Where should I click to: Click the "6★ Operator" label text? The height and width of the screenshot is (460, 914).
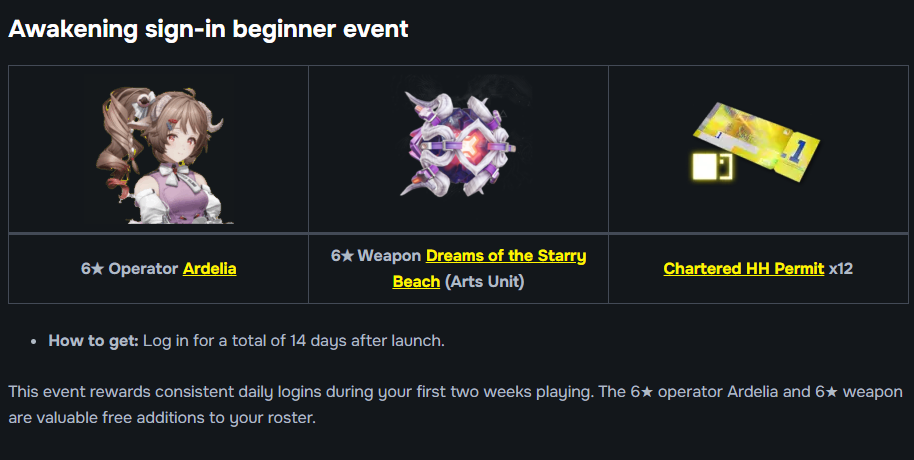130,269
